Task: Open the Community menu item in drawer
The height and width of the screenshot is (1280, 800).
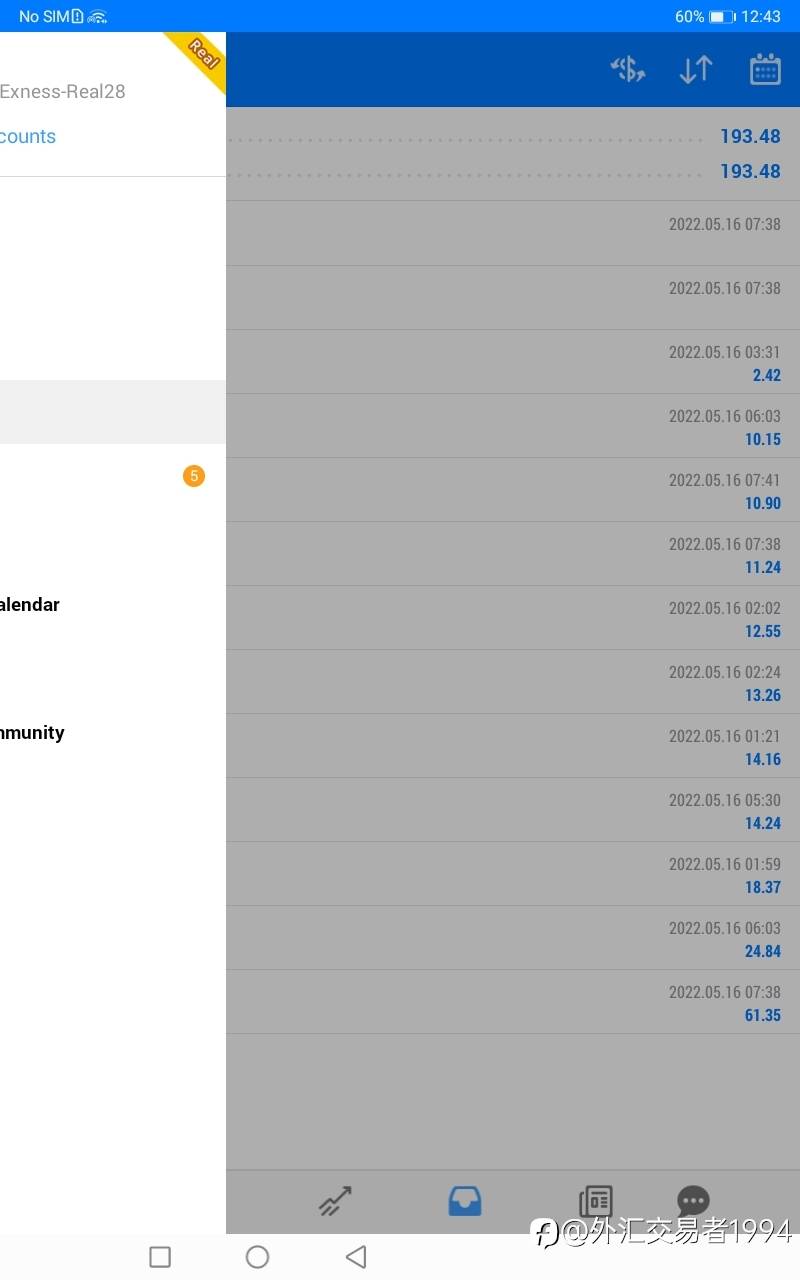Action: 32,733
